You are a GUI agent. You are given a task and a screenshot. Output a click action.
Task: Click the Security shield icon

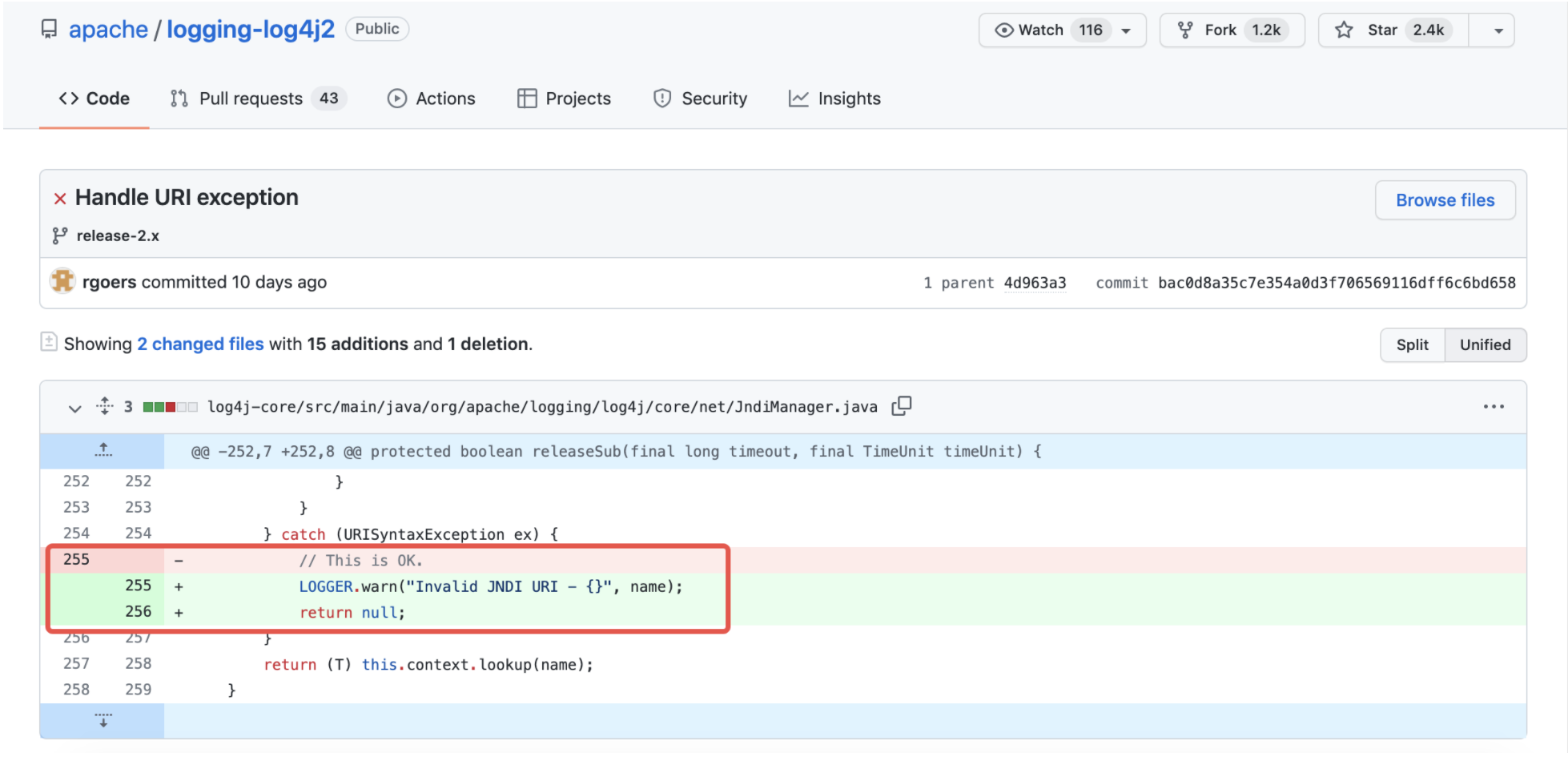click(x=662, y=99)
